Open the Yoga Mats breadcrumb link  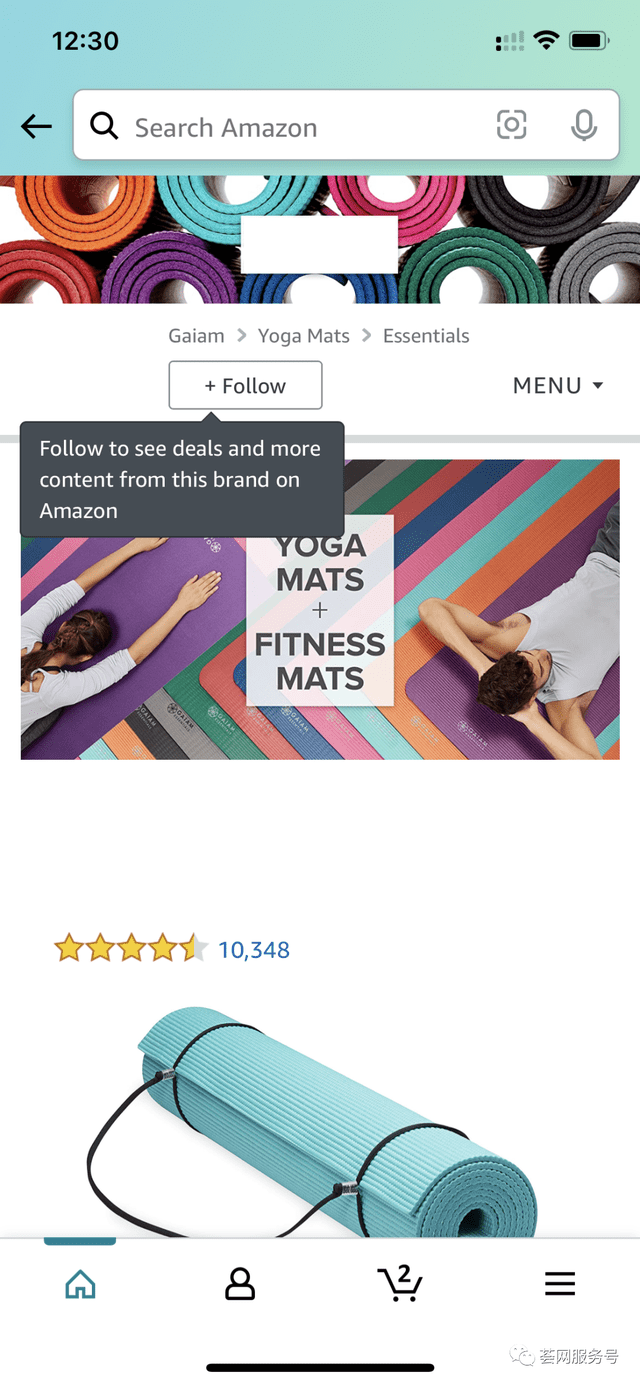point(304,336)
